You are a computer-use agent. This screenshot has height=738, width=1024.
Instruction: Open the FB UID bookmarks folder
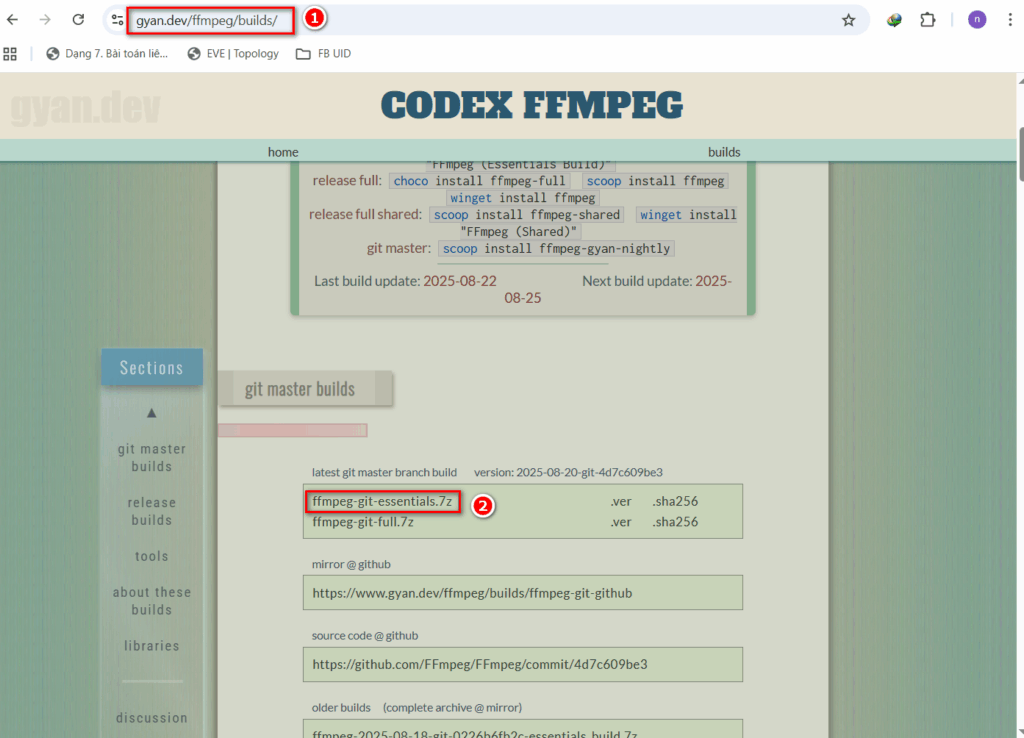(324, 54)
